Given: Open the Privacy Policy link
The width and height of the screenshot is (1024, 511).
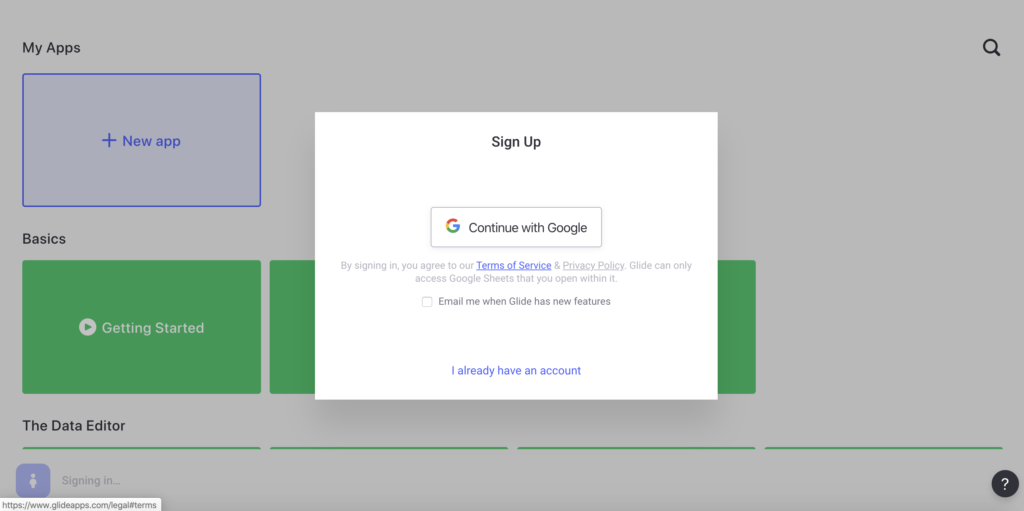Looking at the screenshot, I should coord(593,265).
